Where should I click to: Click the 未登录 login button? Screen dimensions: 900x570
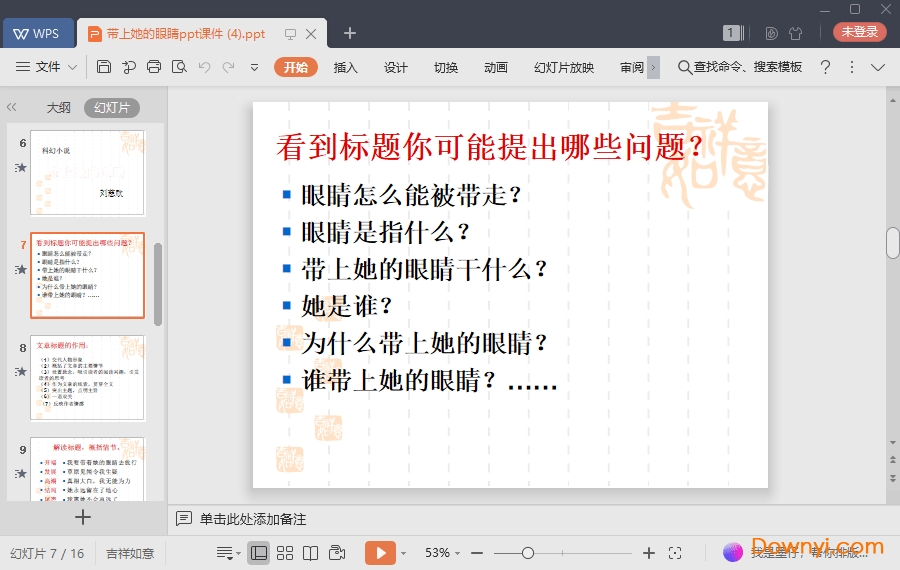point(859,32)
